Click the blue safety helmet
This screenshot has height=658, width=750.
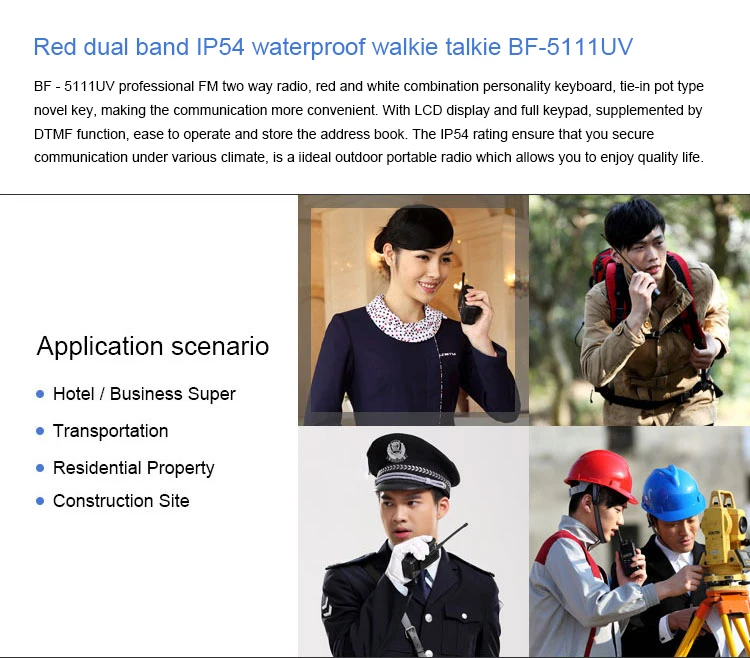[x=673, y=494]
